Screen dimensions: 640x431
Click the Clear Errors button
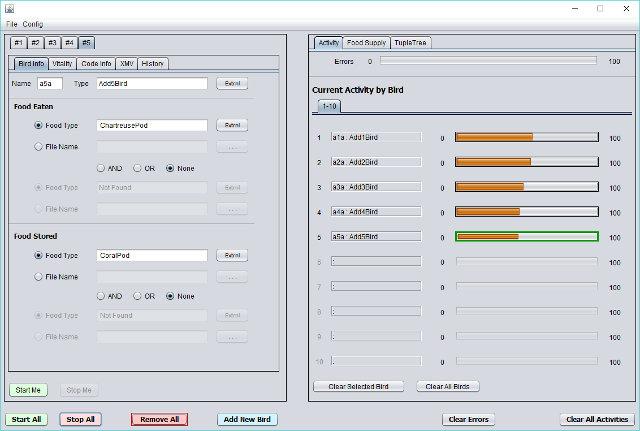coord(469,419)
